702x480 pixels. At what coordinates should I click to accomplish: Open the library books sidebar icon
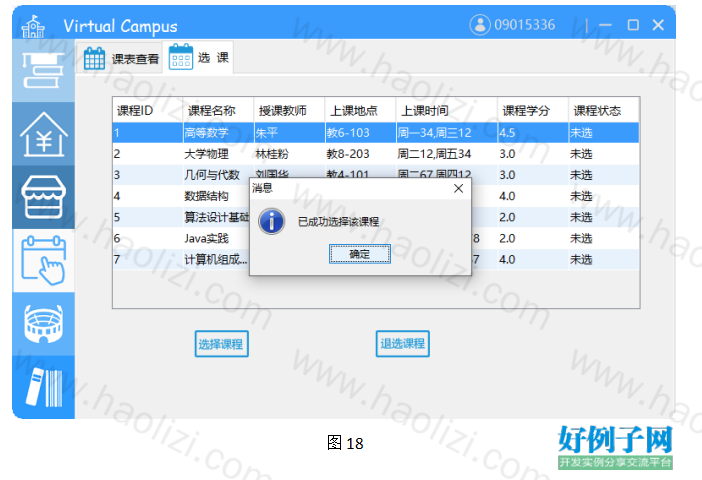tap(43, 387)
